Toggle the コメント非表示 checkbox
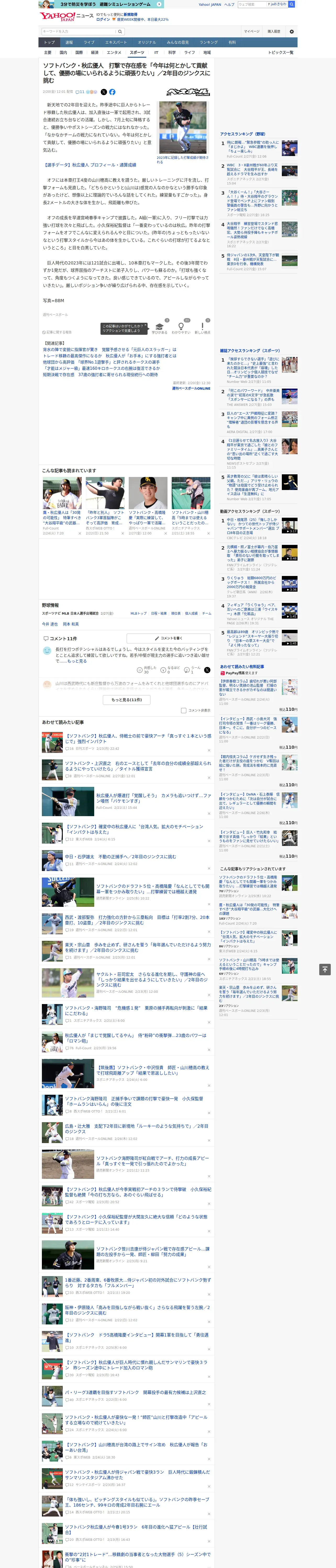 pyautogui.click(x=183, y=710)
